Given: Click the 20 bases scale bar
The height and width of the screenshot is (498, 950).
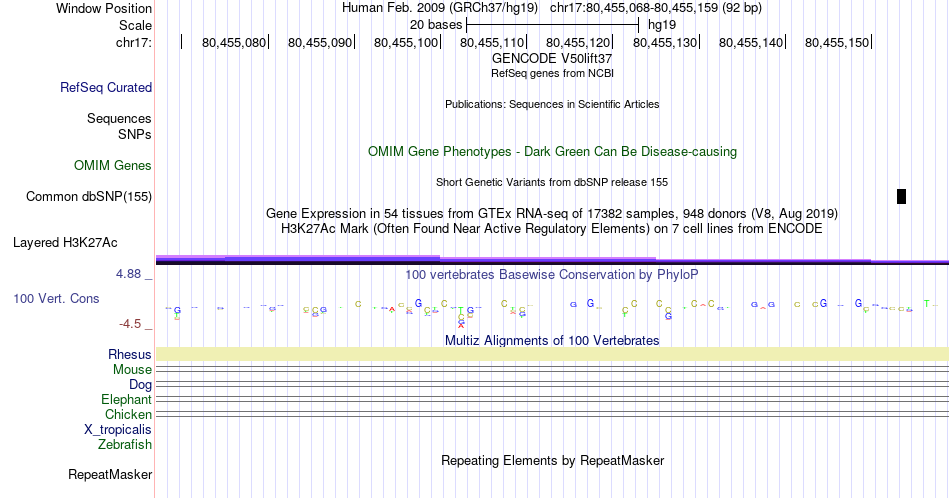Looking at the screenshot, I should coord(553,25).
